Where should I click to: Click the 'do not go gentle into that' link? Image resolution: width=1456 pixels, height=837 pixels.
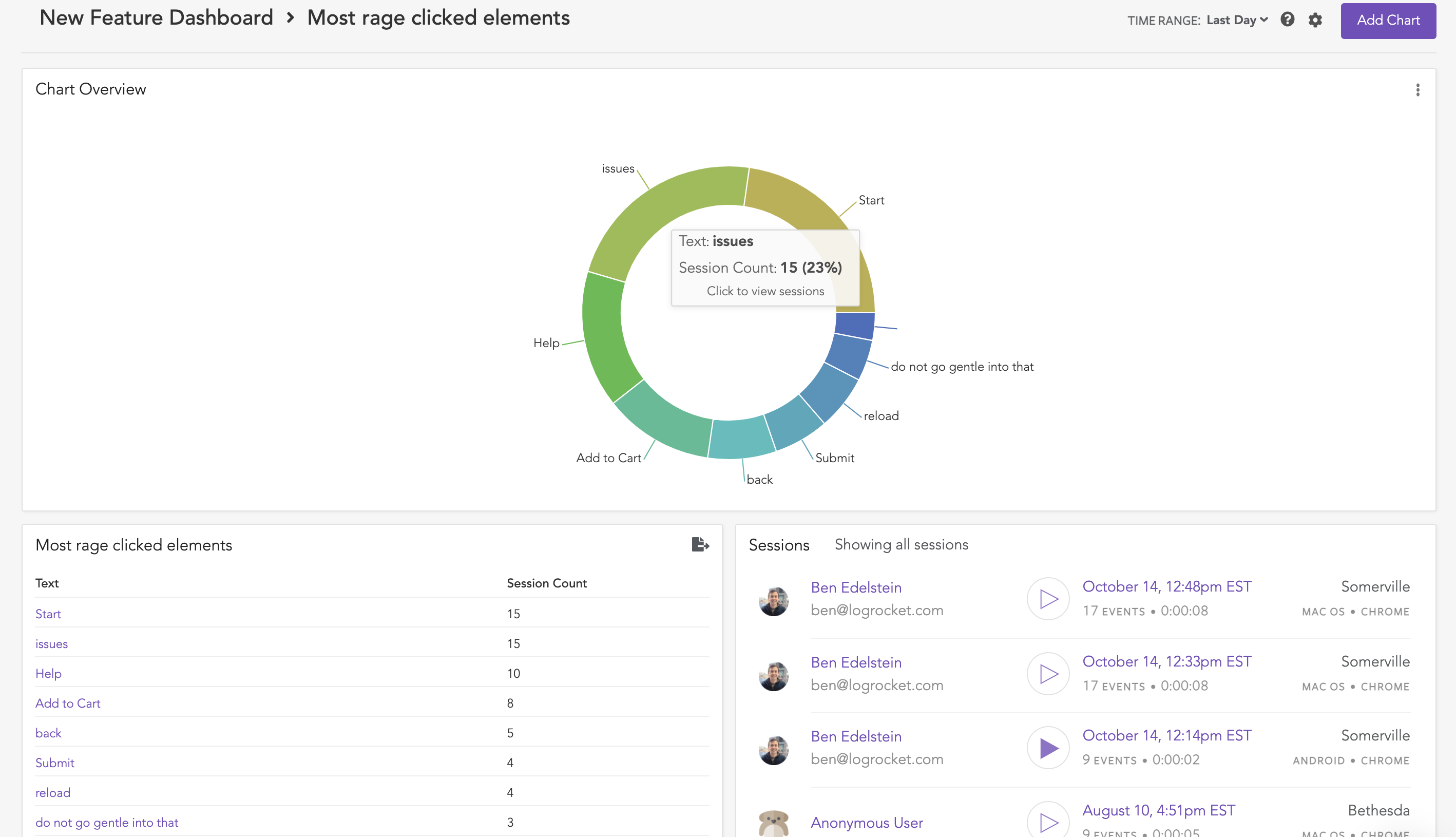tap(107, 822)
